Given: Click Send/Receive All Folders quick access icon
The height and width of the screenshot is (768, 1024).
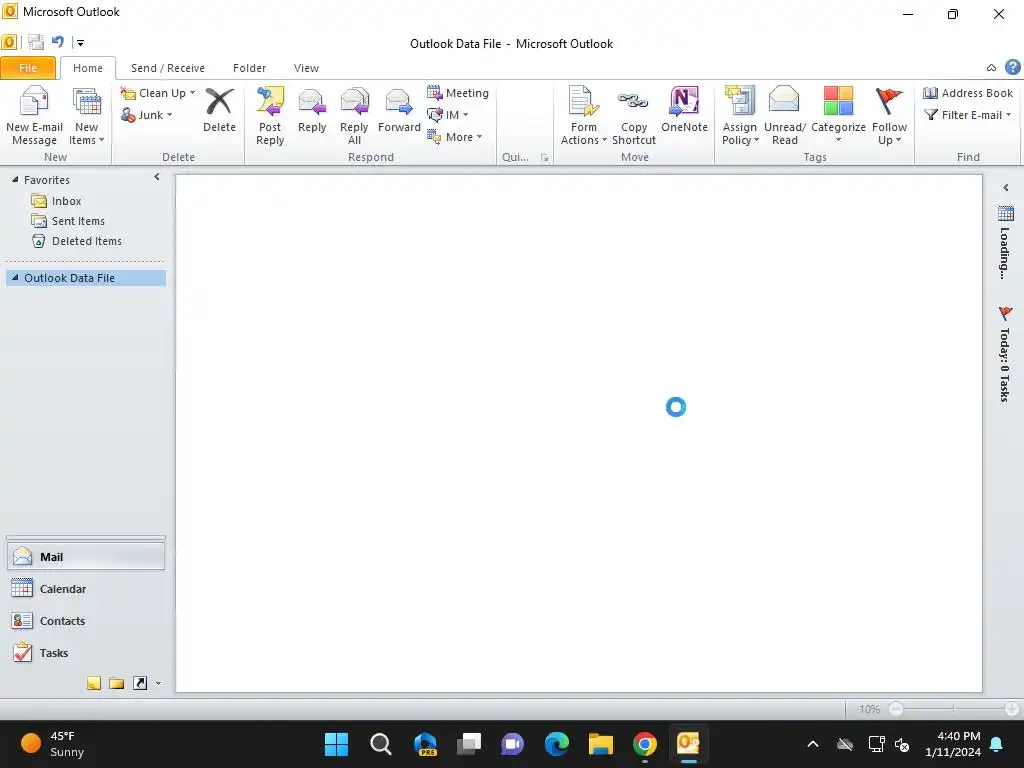Looking at the screenshot, I should (36, 42).
